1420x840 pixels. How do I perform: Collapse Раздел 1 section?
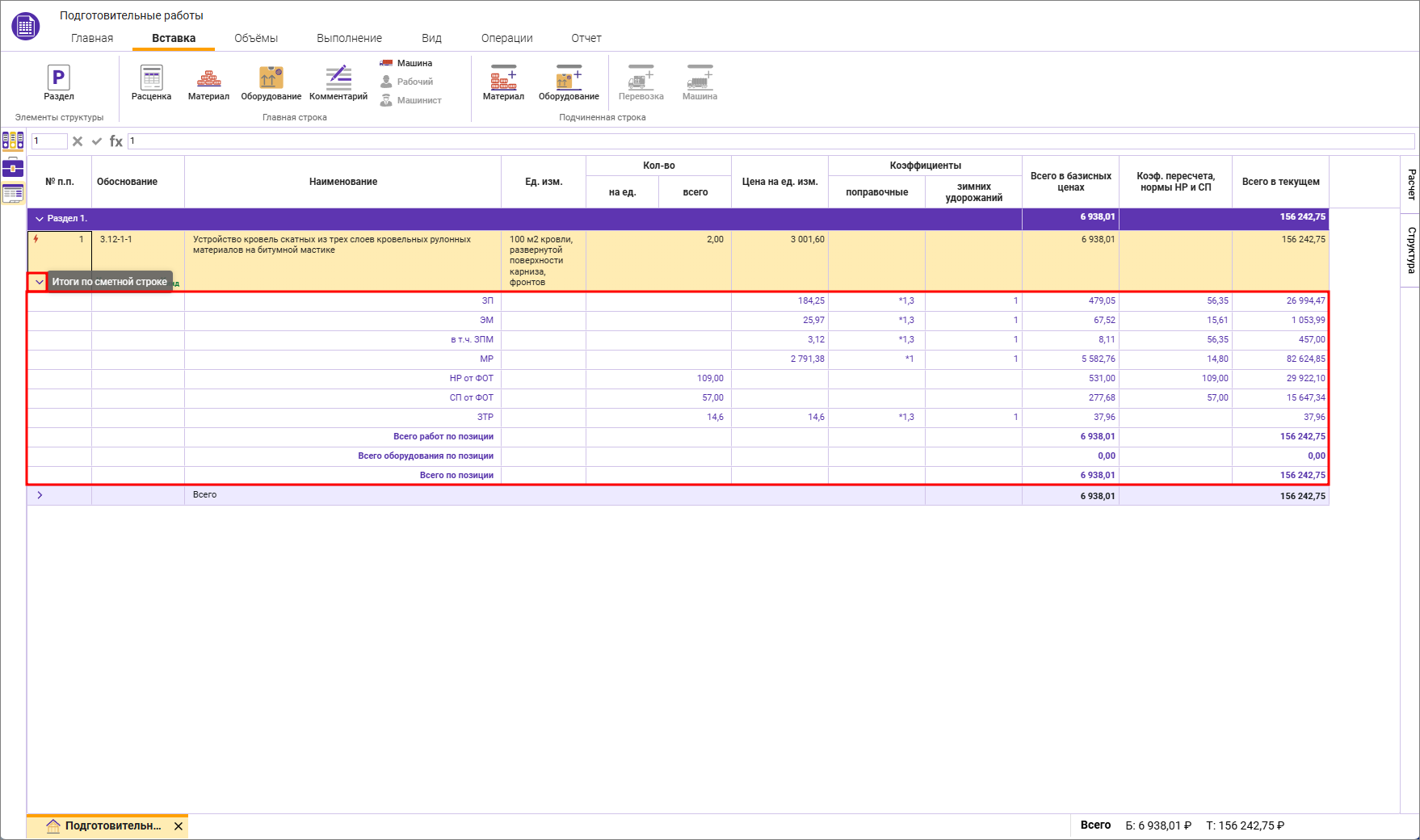tap(39, 219)
